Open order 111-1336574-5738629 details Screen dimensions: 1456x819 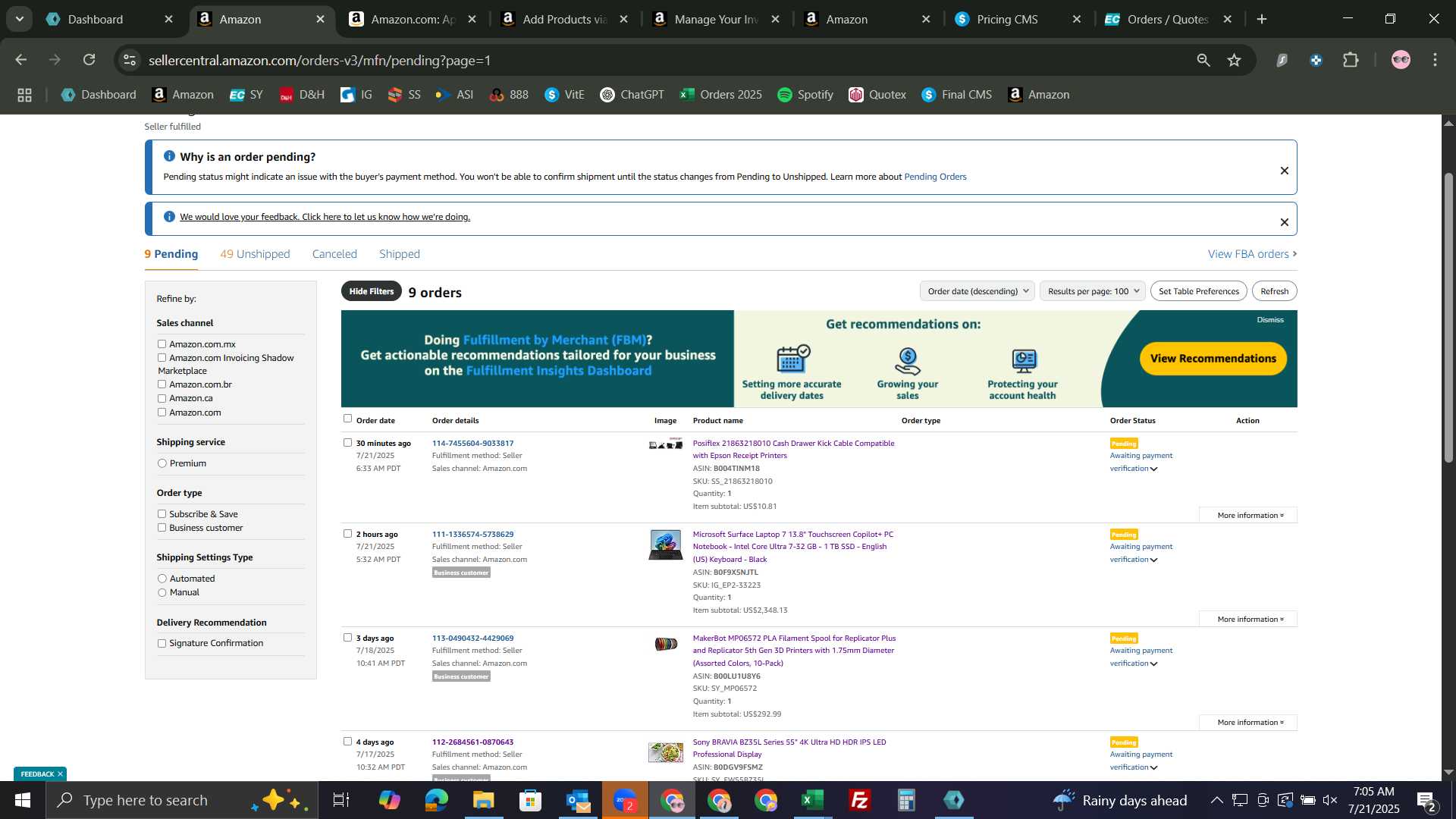coord(472,535)
